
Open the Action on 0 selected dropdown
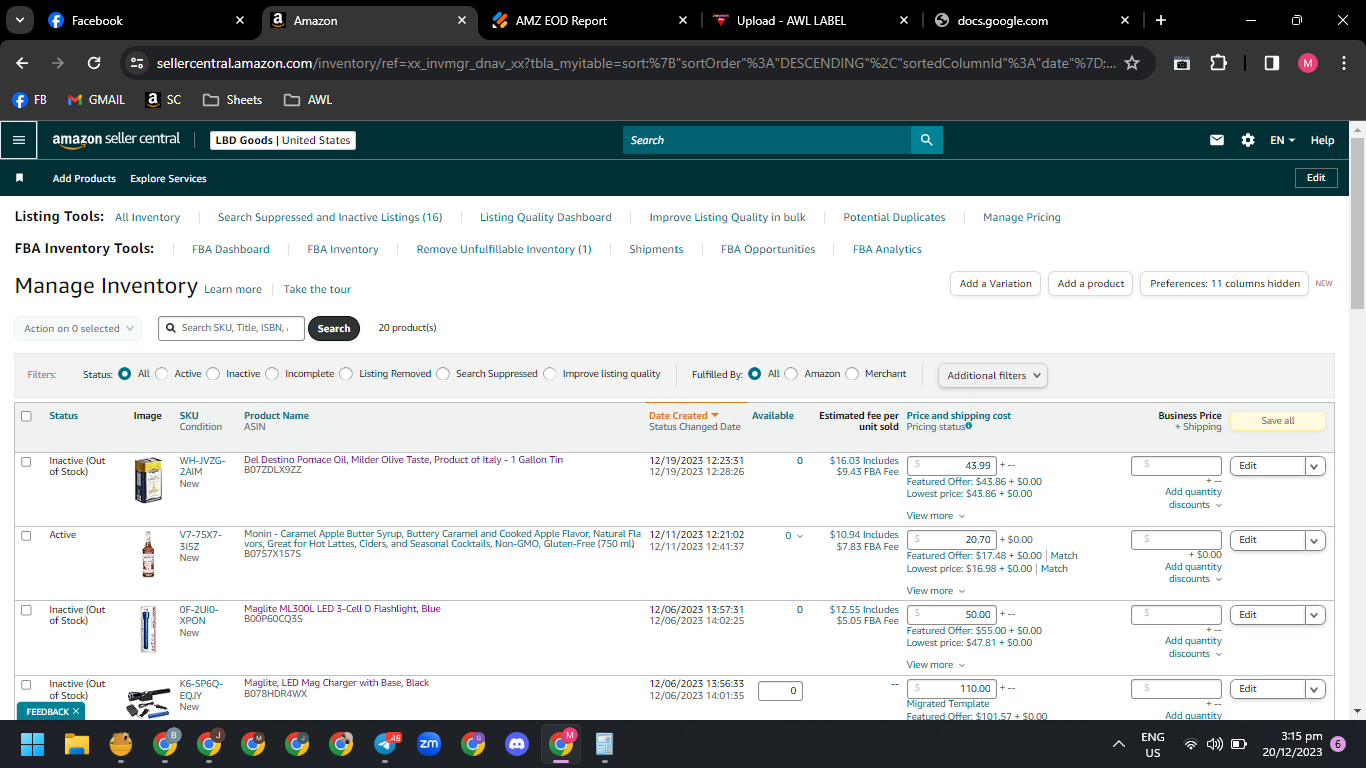[x=78, y=328]
